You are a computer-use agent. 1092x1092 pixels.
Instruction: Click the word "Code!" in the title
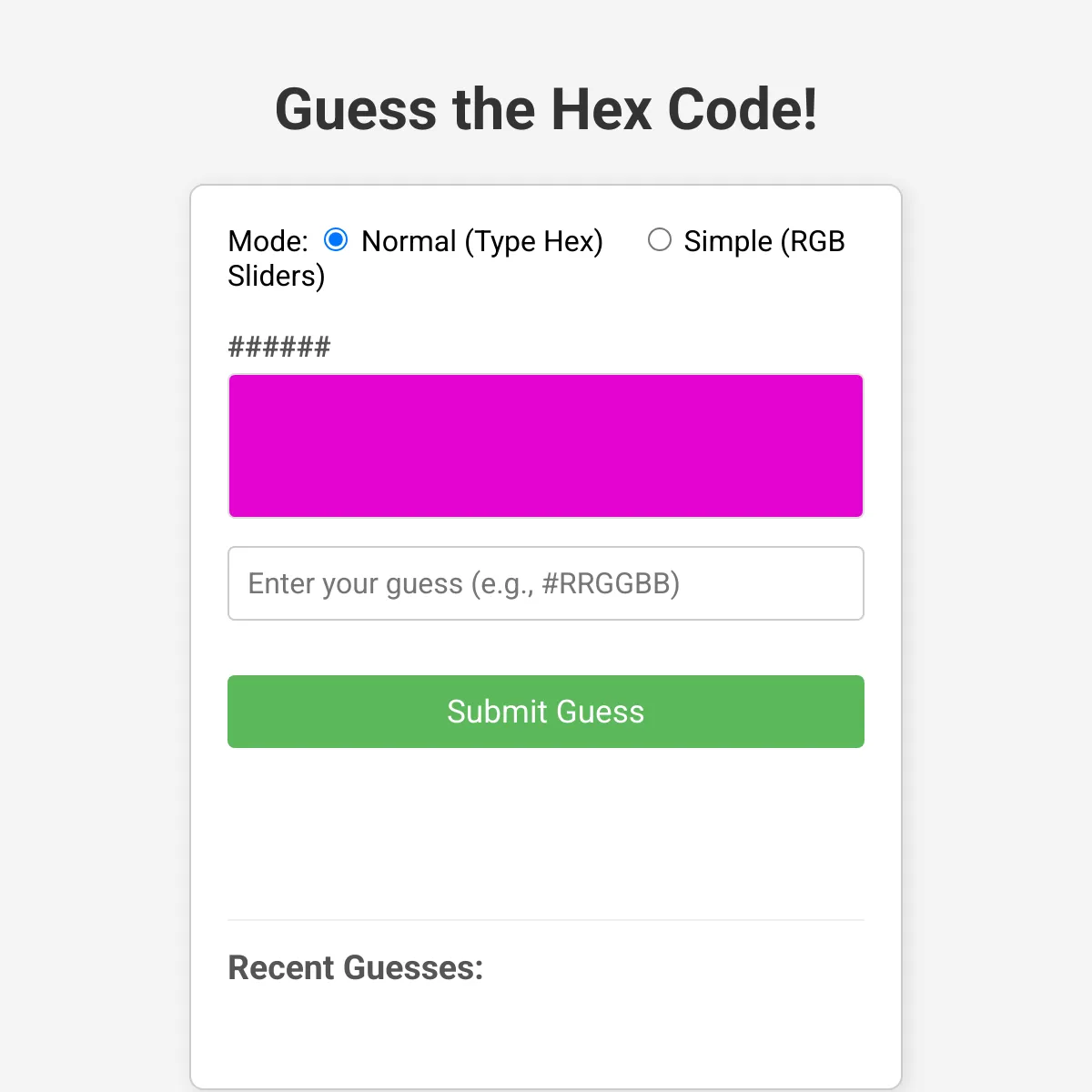pyautogui.click(x=742, y=110)
